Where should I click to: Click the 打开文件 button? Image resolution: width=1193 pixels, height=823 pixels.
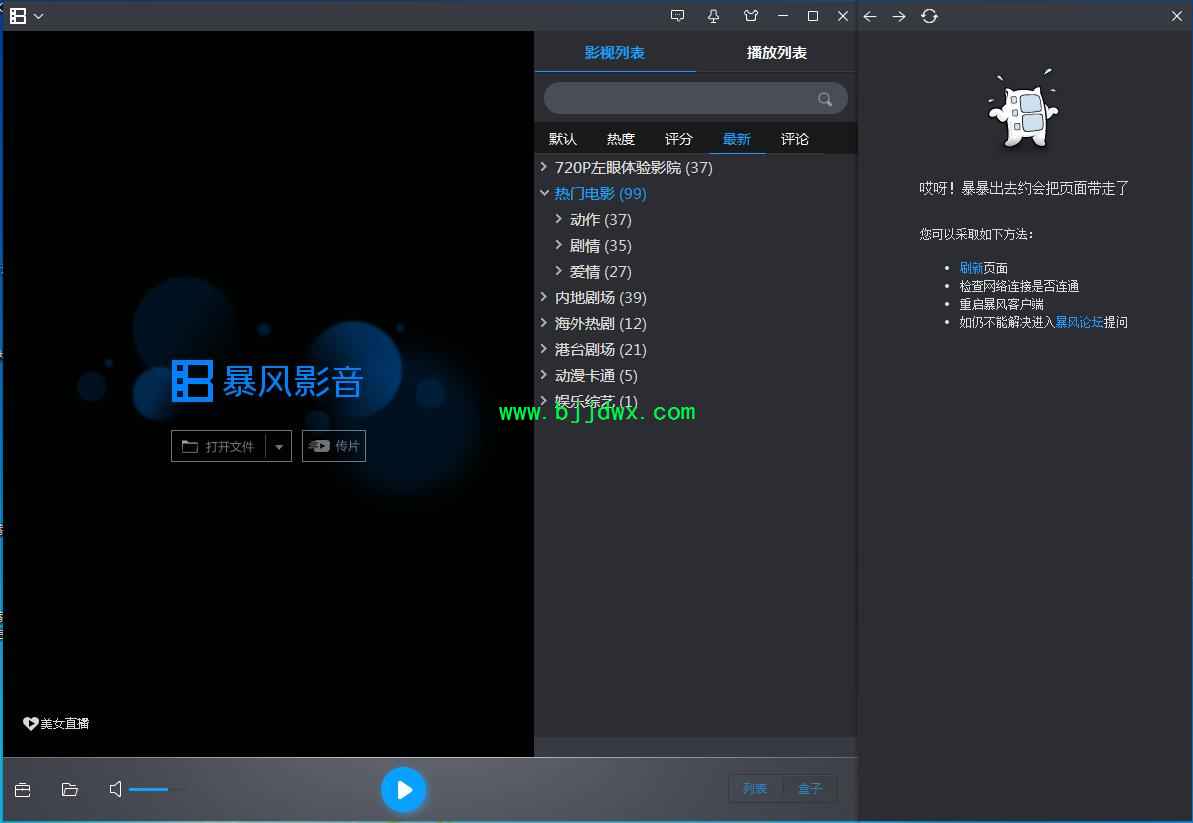[218, 446]
